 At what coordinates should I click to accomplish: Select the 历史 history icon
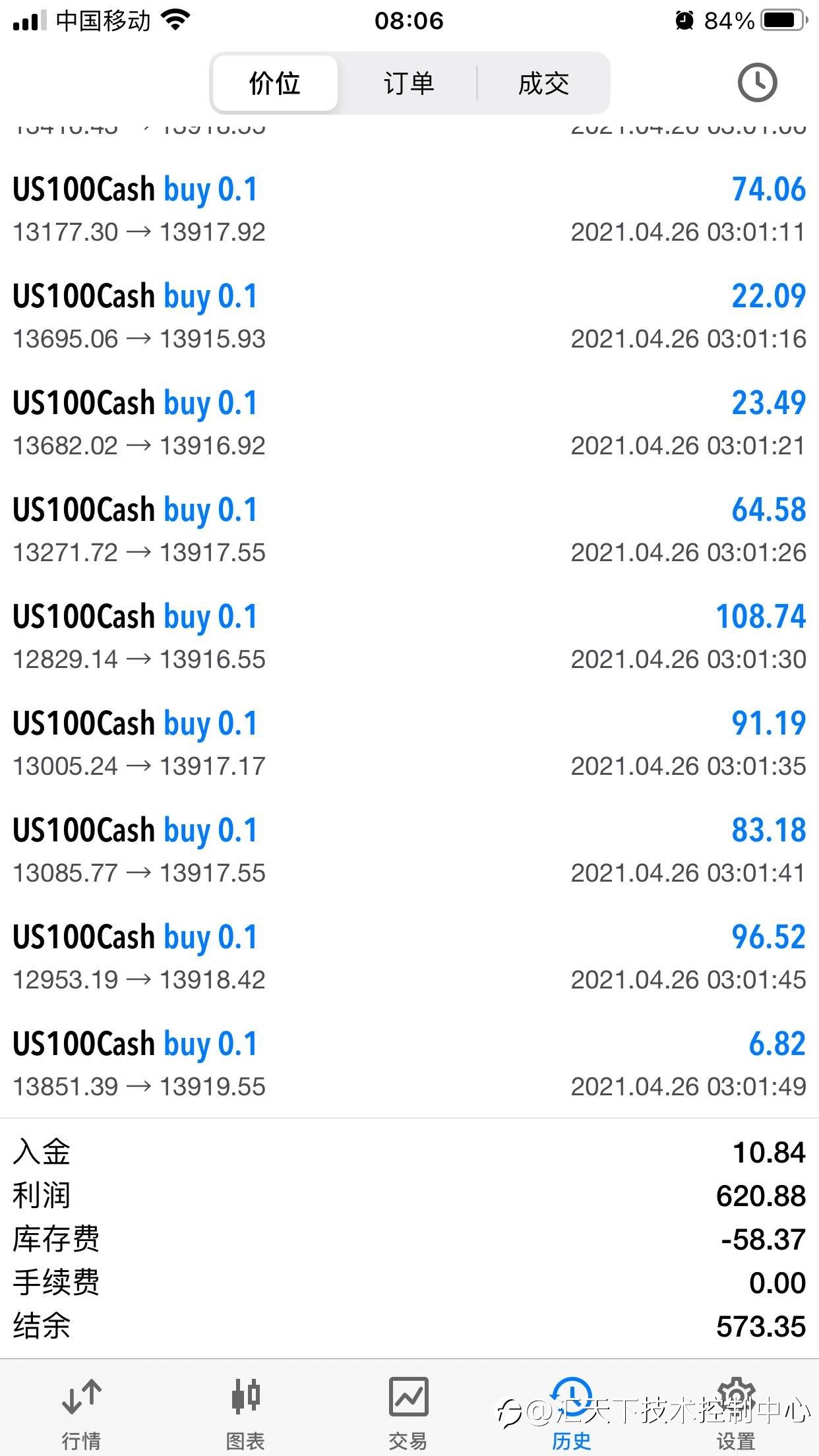coord(572,1397)
